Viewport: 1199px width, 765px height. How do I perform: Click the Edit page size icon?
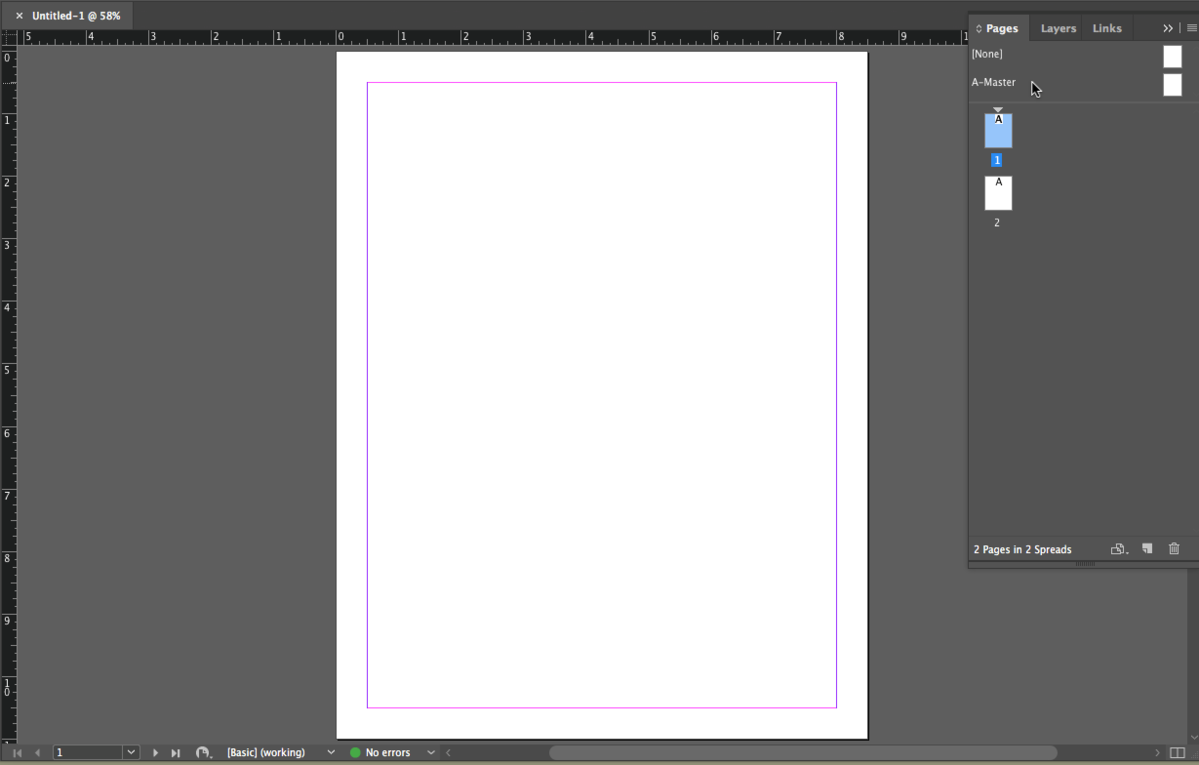point(1119,549)
